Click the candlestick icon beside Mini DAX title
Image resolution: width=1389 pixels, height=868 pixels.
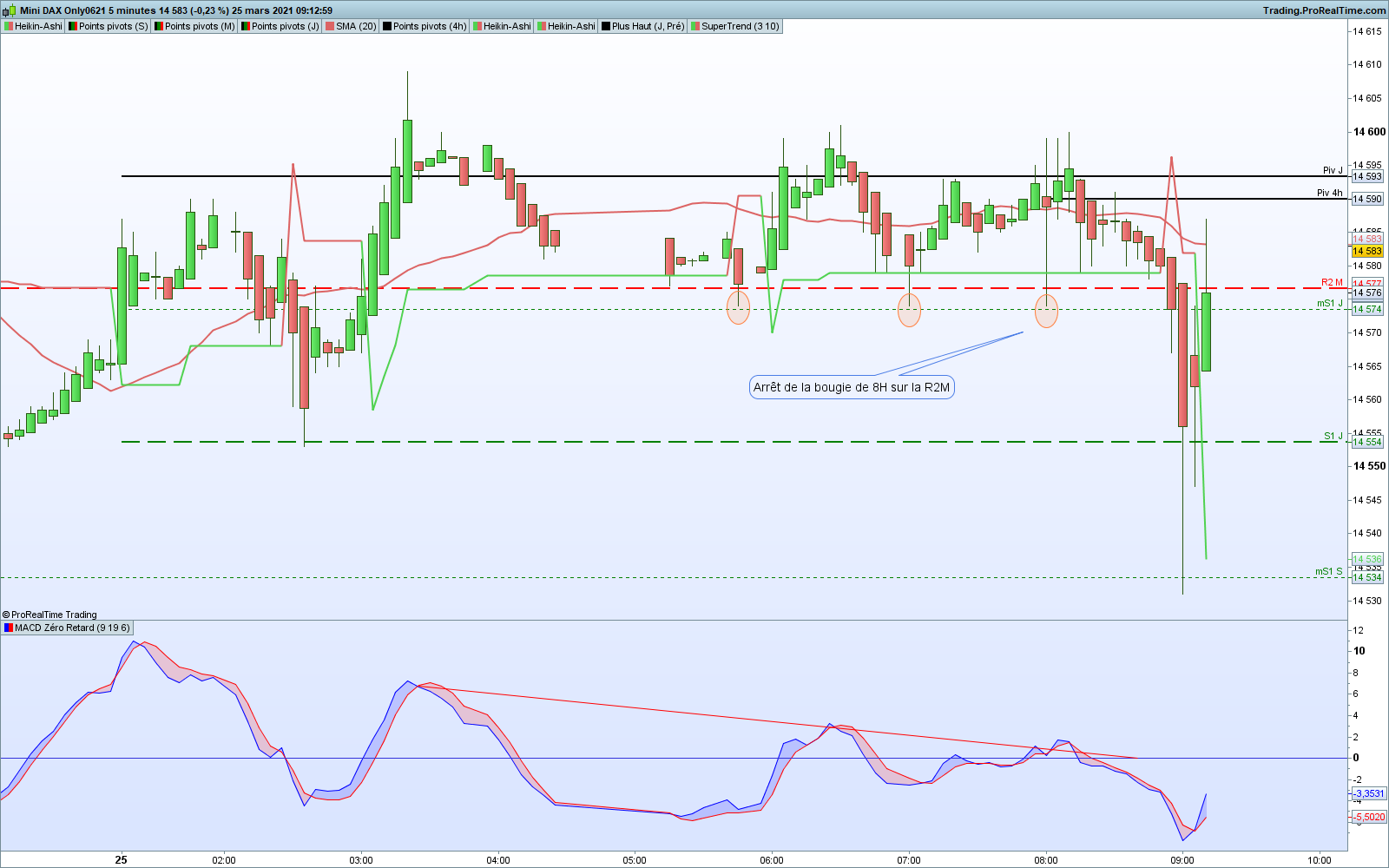pos(10,10)
